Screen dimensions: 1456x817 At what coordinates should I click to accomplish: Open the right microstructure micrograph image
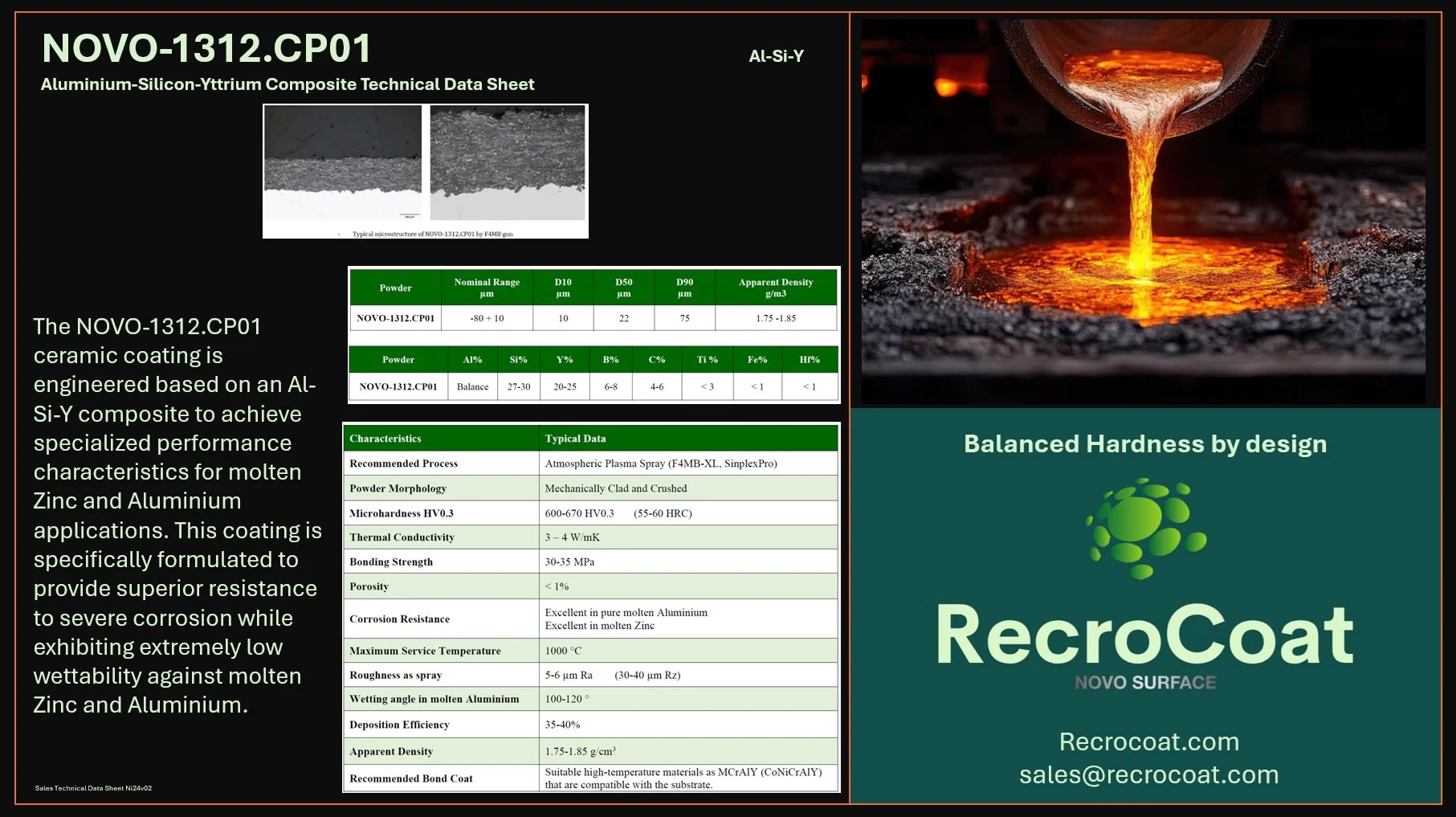coord(508,163)
